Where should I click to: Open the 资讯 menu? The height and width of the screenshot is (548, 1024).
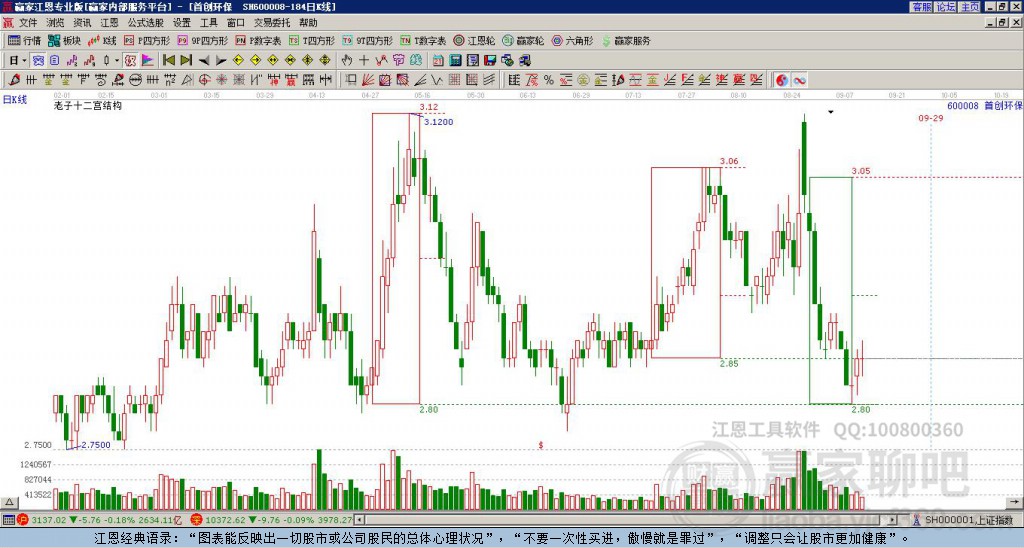click(x=82, y=23)
